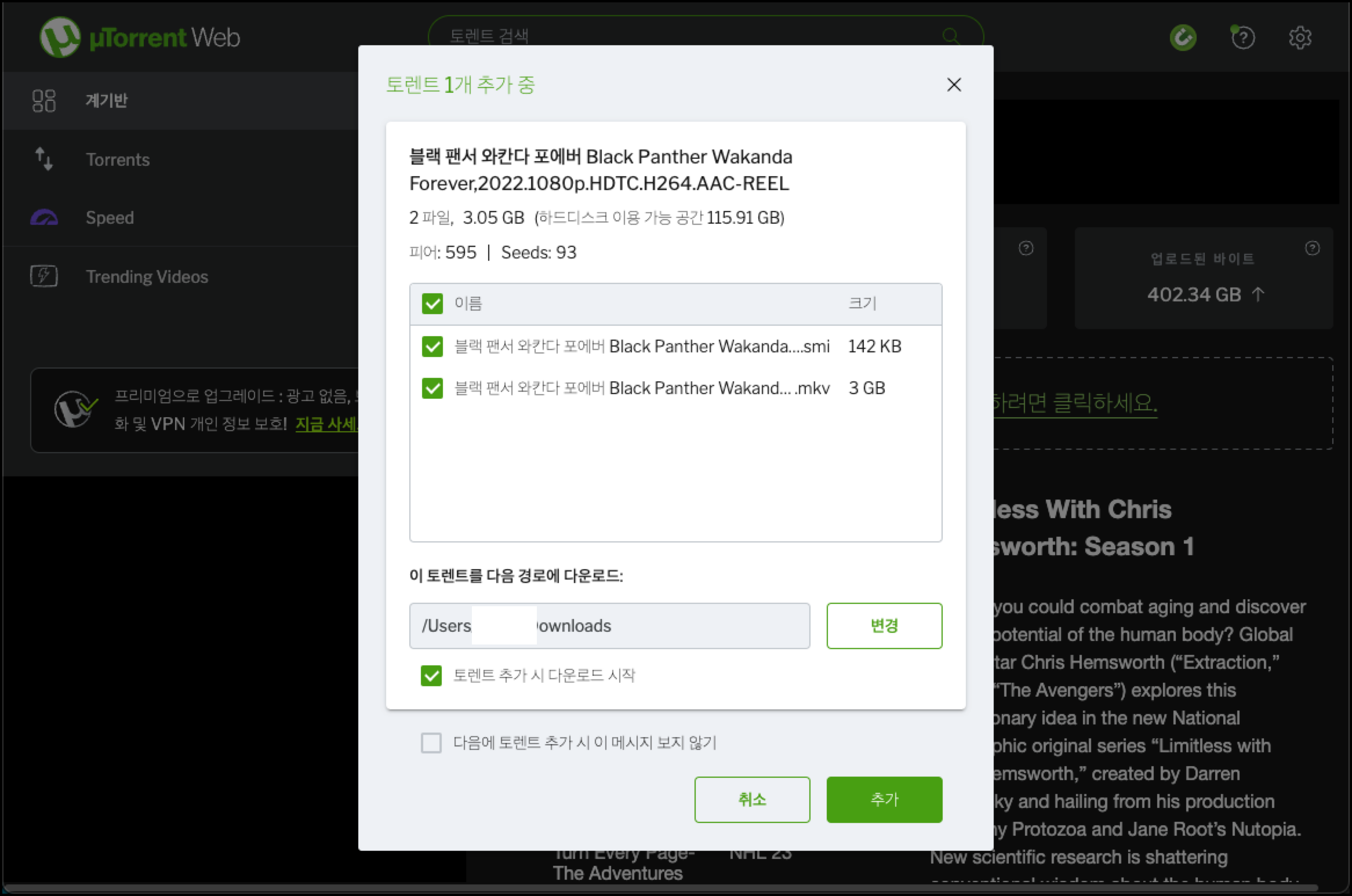Click the green add-torrent magnet icon
1352x896 pixels.
click(1183, 37)
